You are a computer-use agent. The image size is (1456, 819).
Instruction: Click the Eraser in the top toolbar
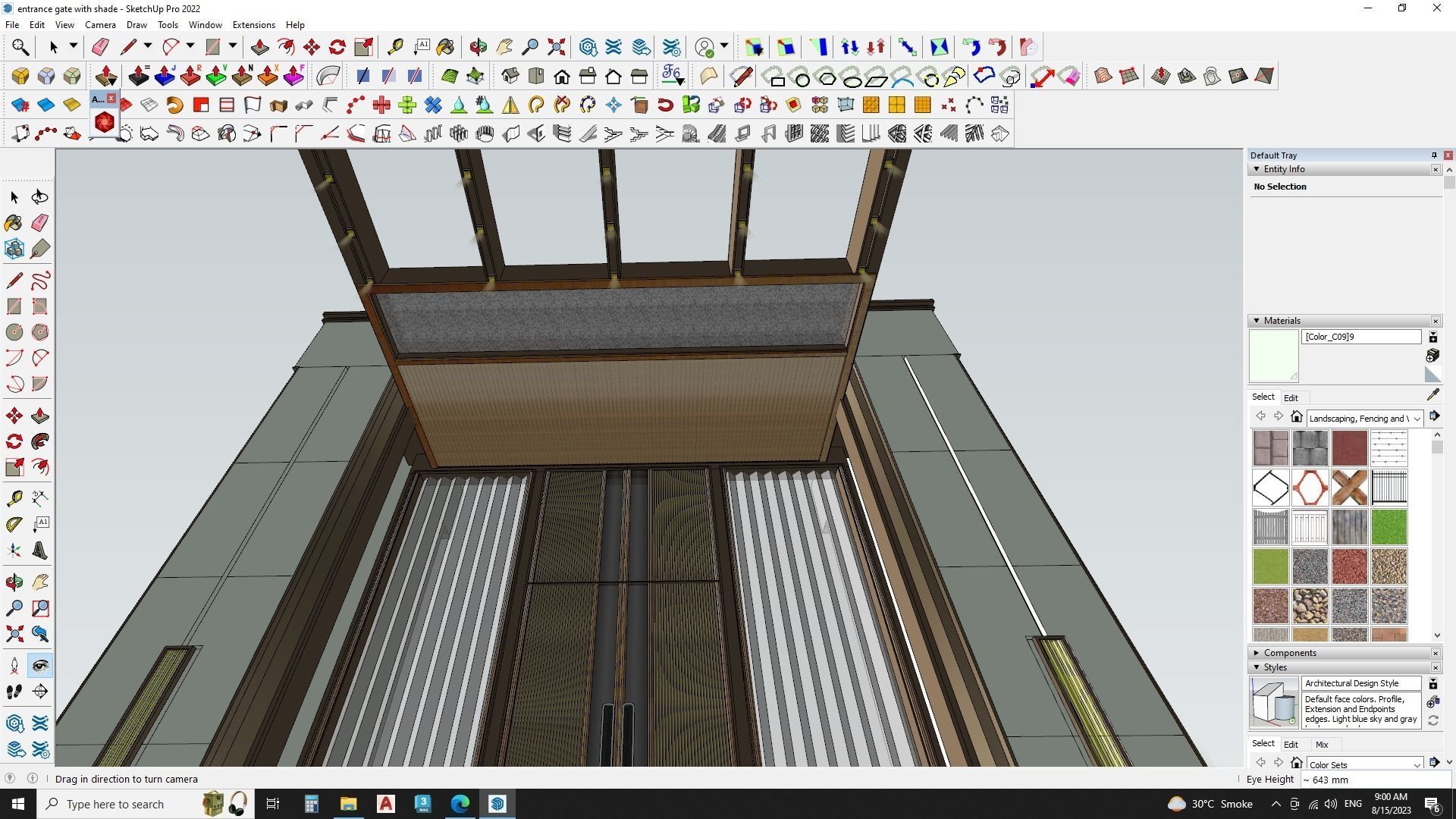100,47
